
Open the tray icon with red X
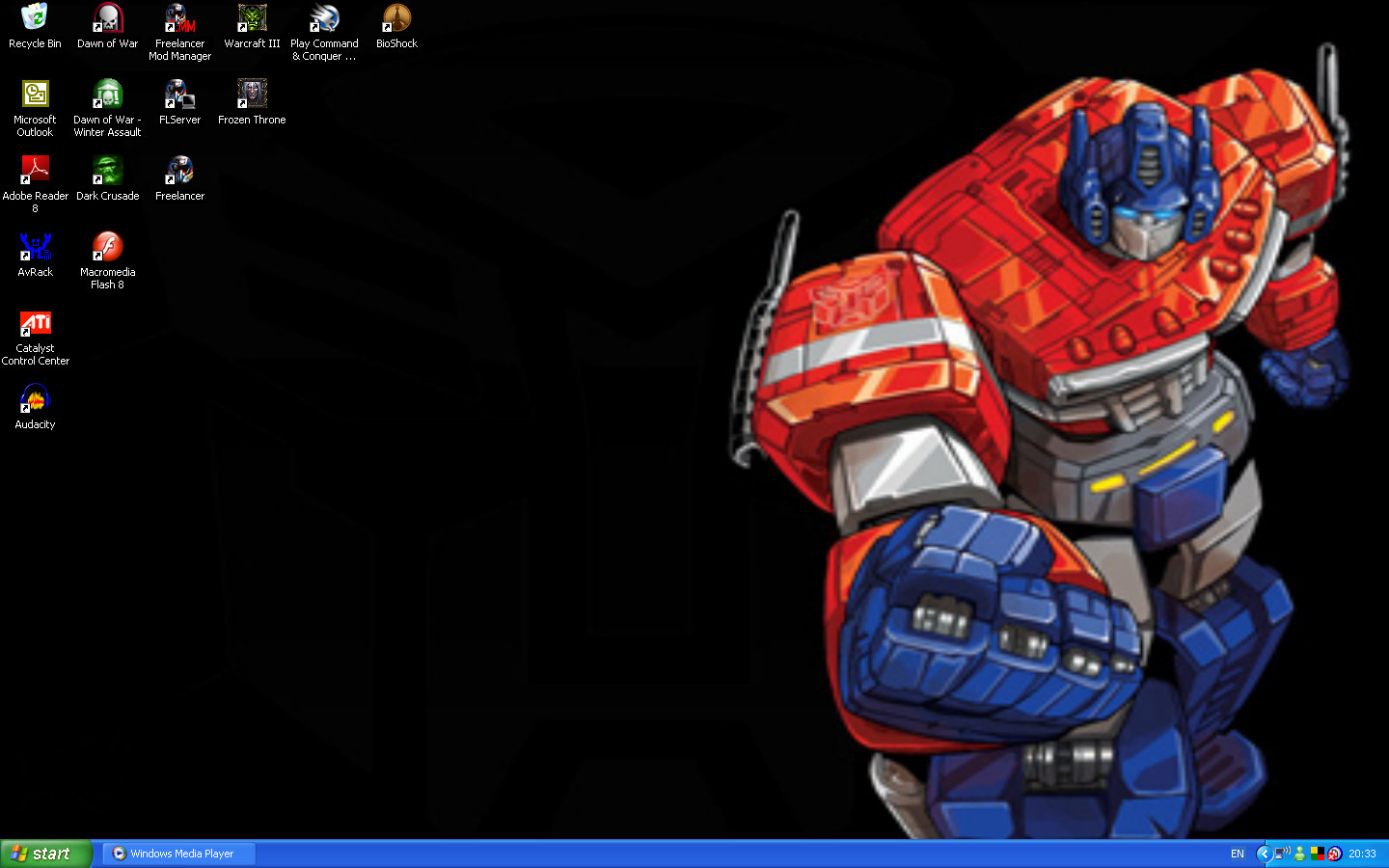[x=1335, y=854]
